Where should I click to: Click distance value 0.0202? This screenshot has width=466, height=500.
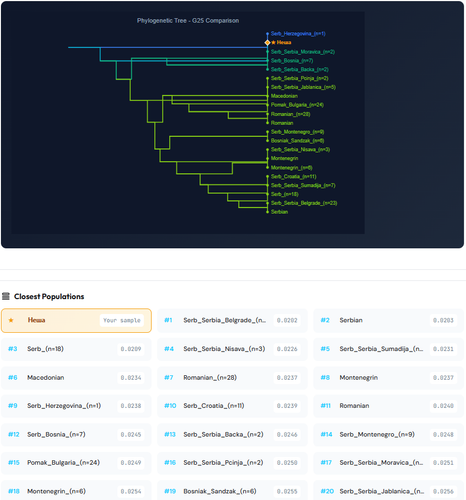tap(287, 320)
